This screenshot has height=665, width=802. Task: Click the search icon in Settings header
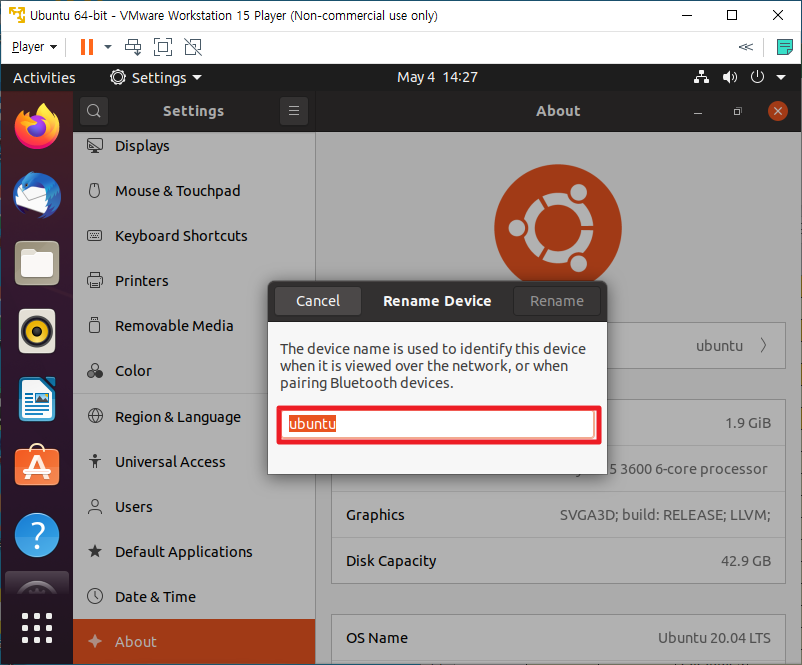[x=94, y=111]
